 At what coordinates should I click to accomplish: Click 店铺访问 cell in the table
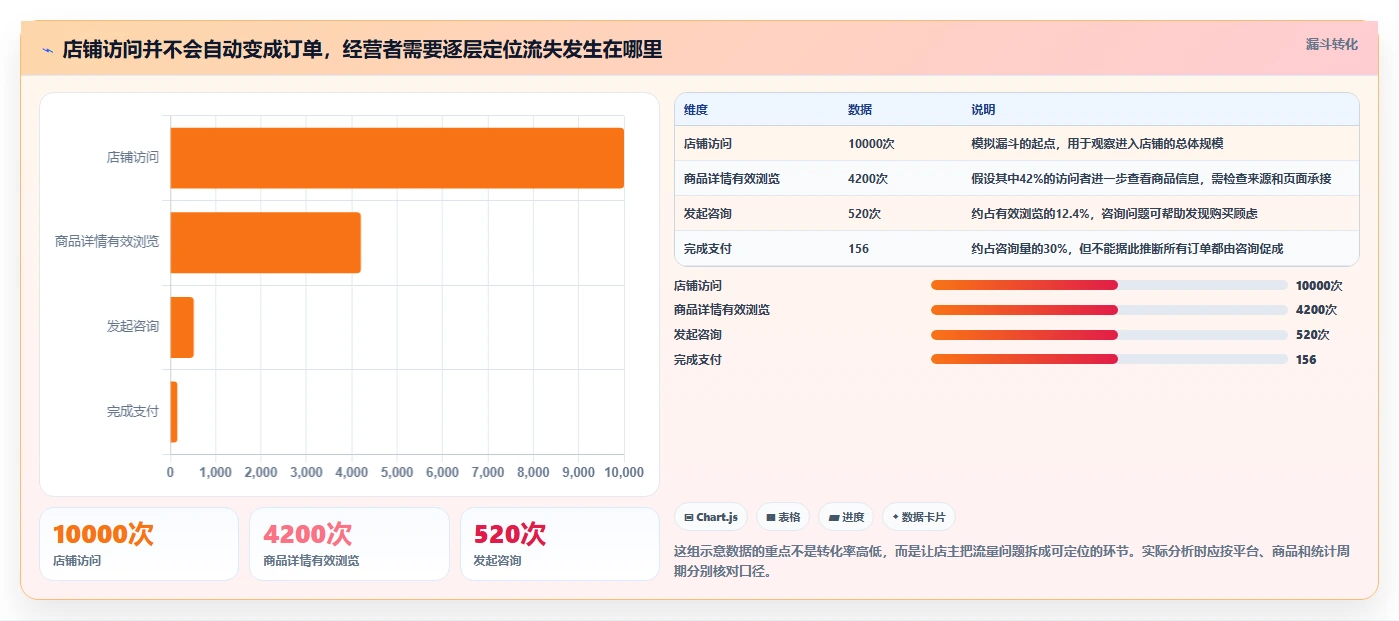click(x=708, y=144)
